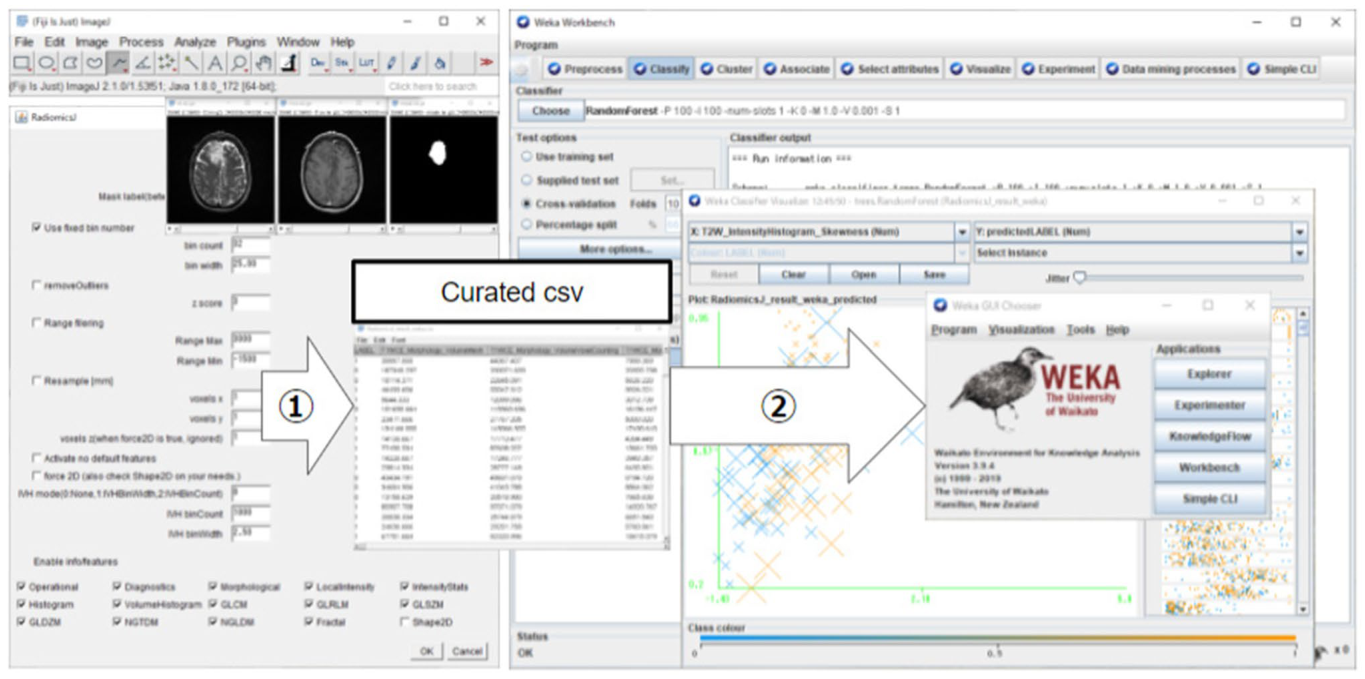Launch Explorer from Weka GUI Chooser

(x=1210, y=374)
